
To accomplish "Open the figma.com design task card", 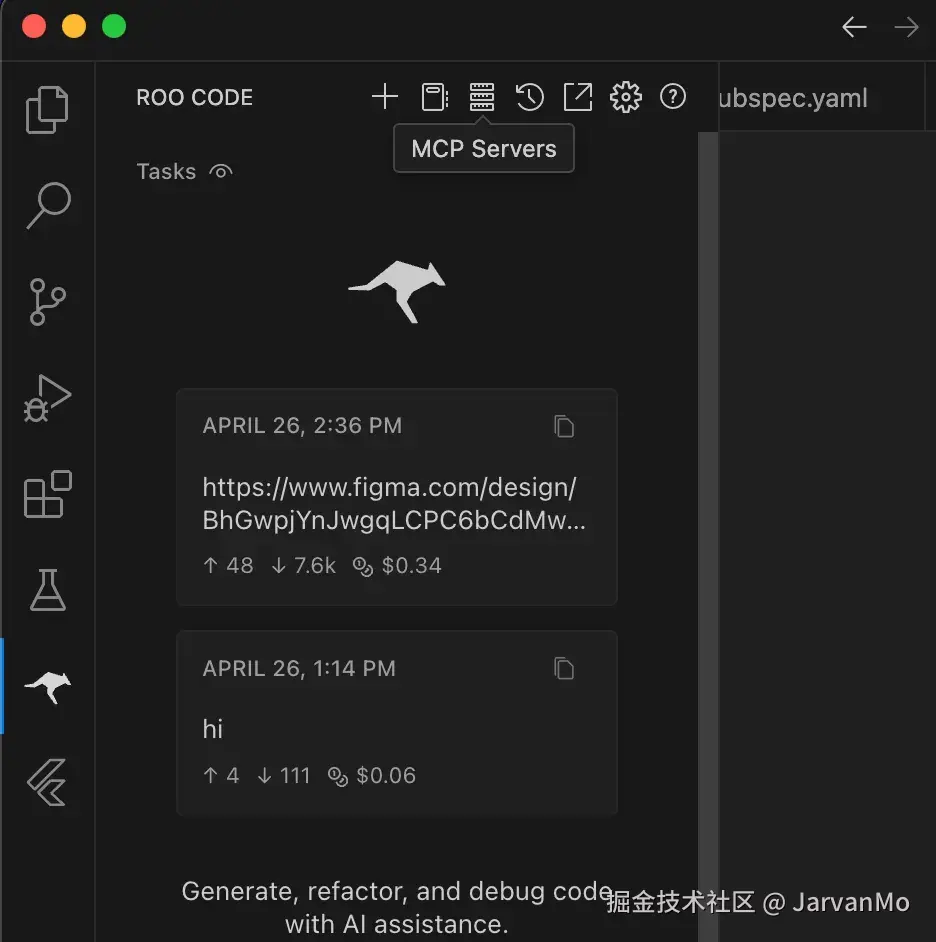I will 397,497.
